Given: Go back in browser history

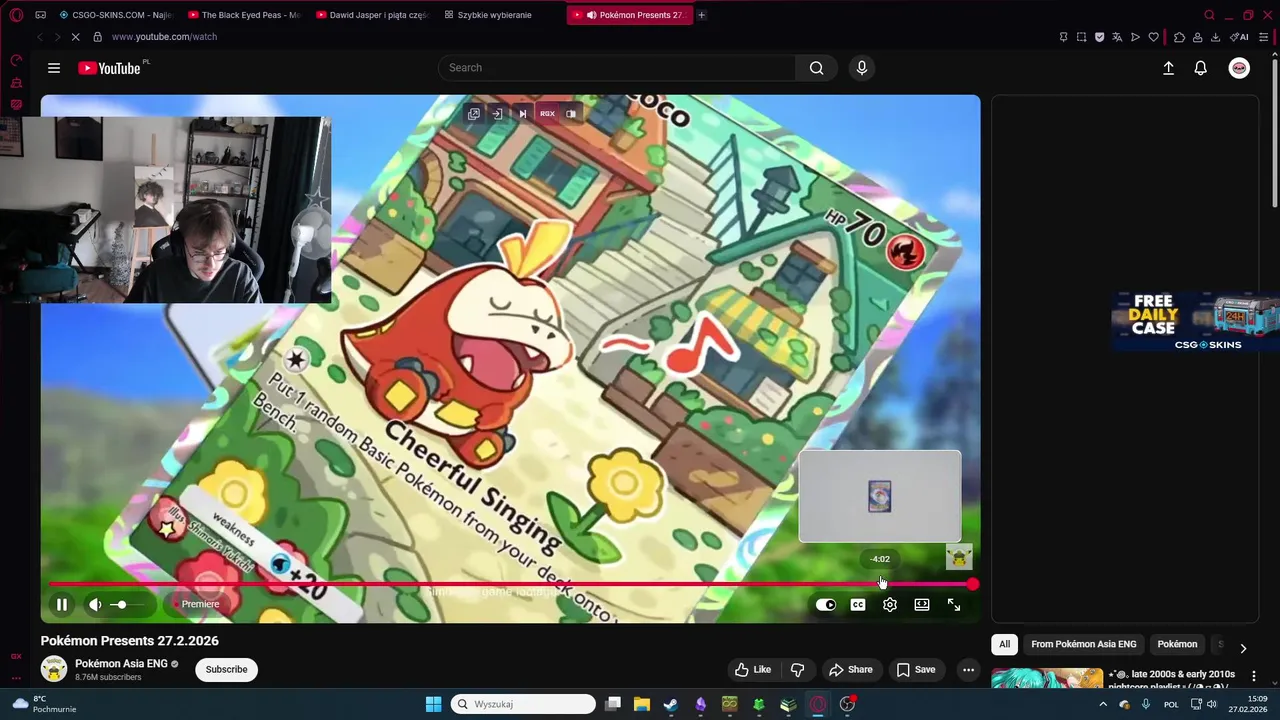Looking at the screenshot, I should (39, 37).
